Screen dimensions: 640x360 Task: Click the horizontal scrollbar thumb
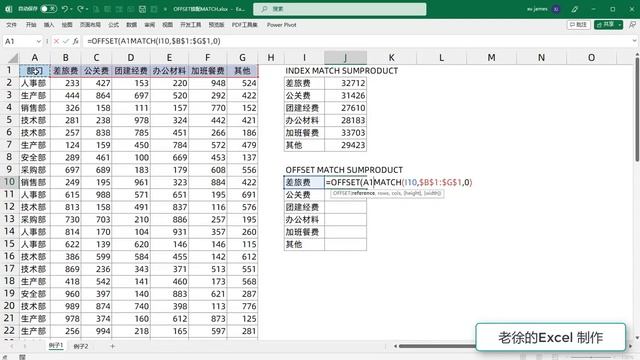438,346
